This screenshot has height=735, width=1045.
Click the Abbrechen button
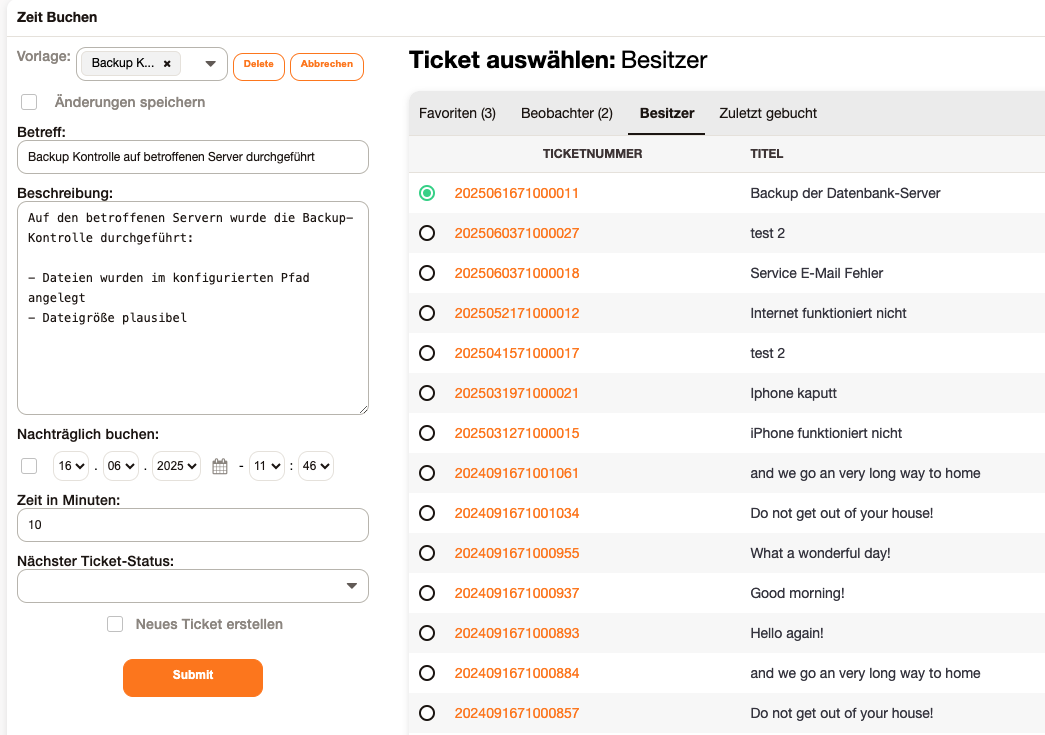click(327, 67)
